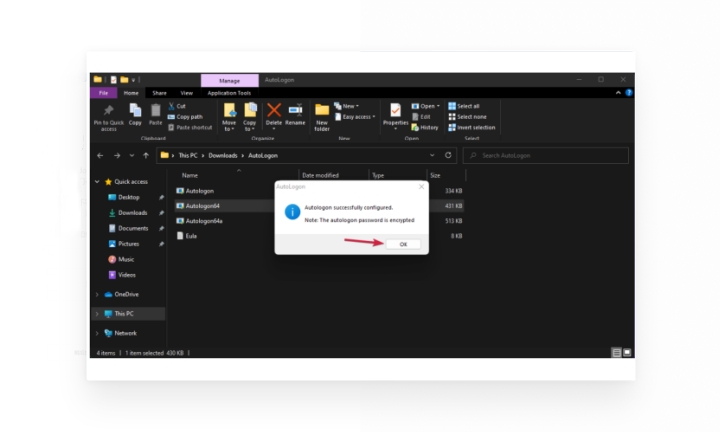720x432 pixels.
Task: Open the address bar history dropdown
Action: 432,155
